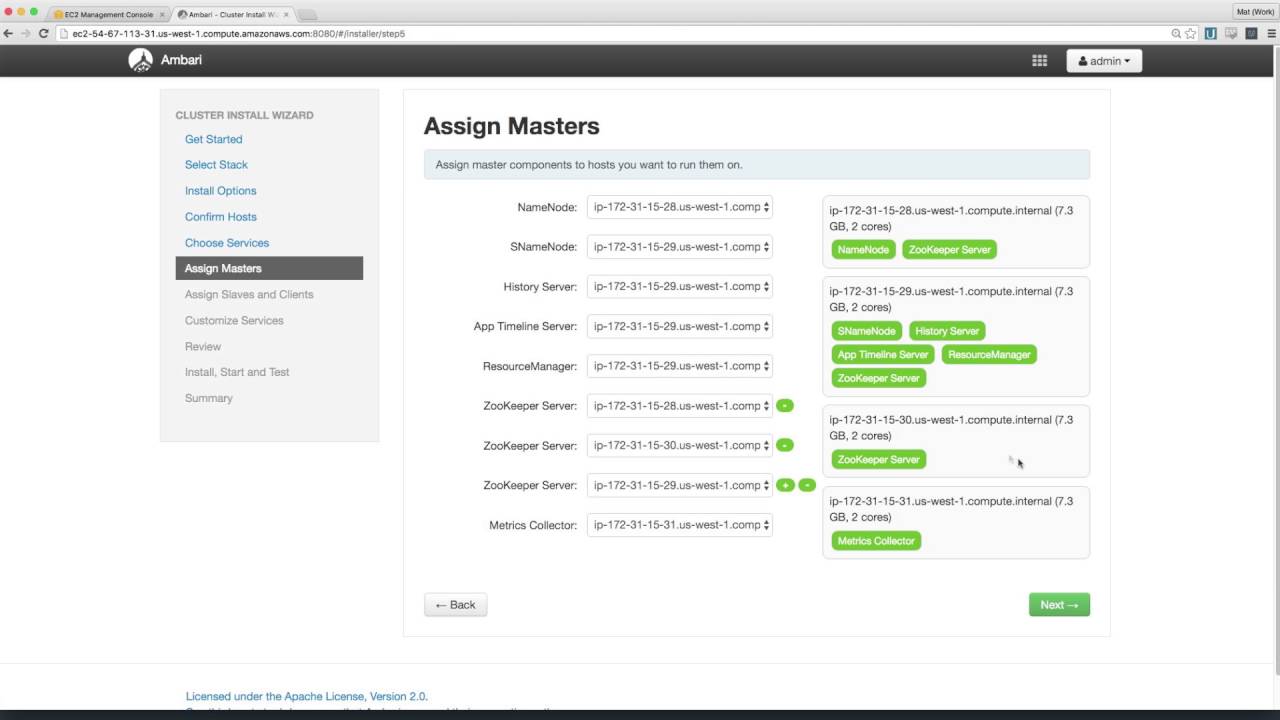Click the browser back arrow
This screenshot has width=1280, height=720.
point(9,33)
